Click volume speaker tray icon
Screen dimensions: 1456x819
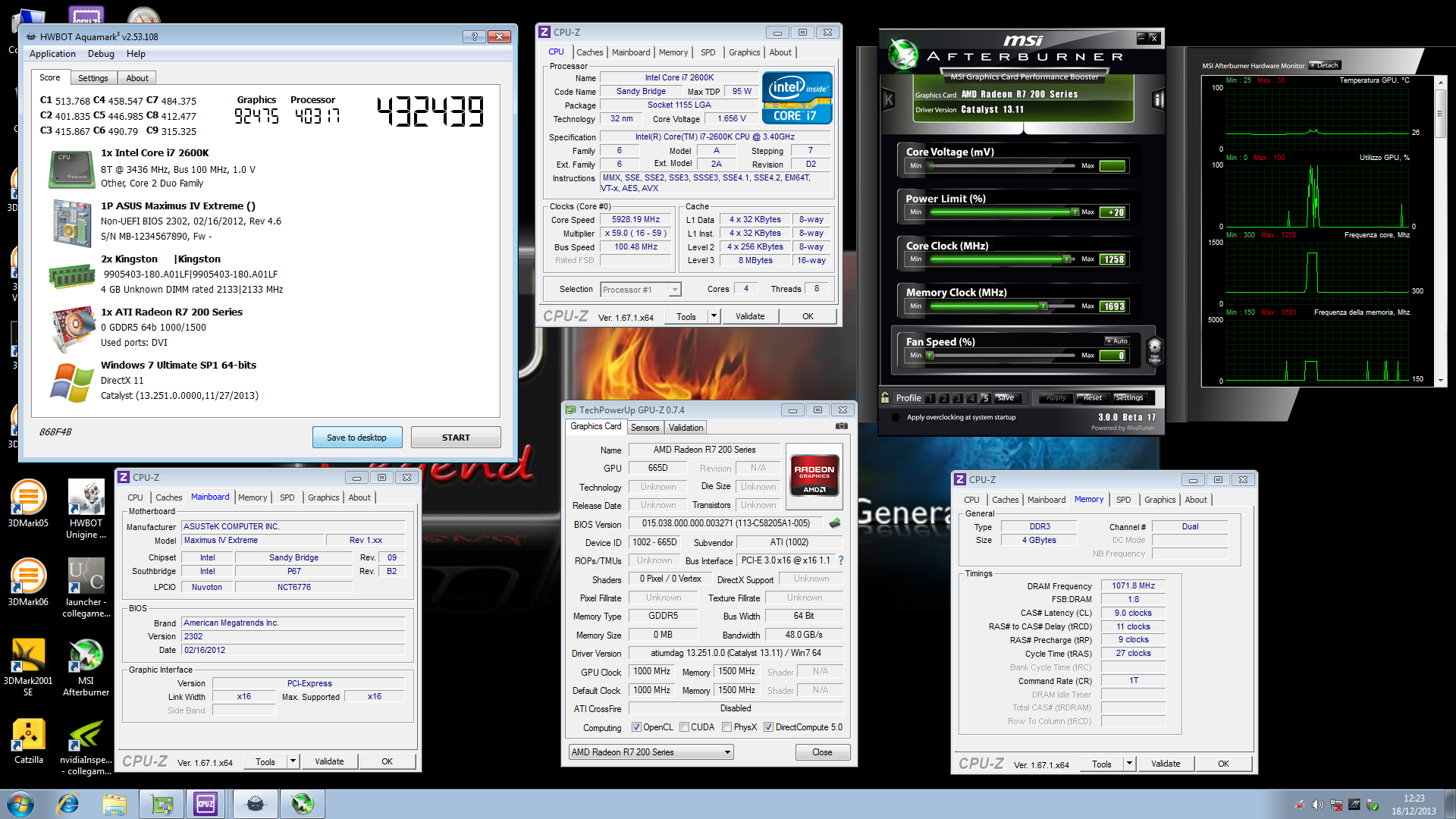pyautogui.click(x=1317, y=805)
